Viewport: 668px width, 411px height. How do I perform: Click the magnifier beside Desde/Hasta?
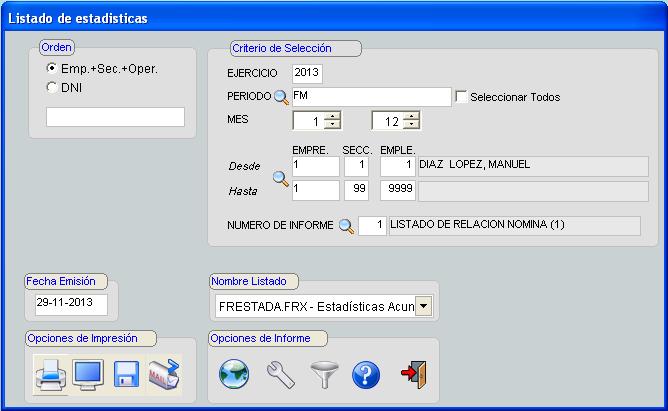(281, 178)
